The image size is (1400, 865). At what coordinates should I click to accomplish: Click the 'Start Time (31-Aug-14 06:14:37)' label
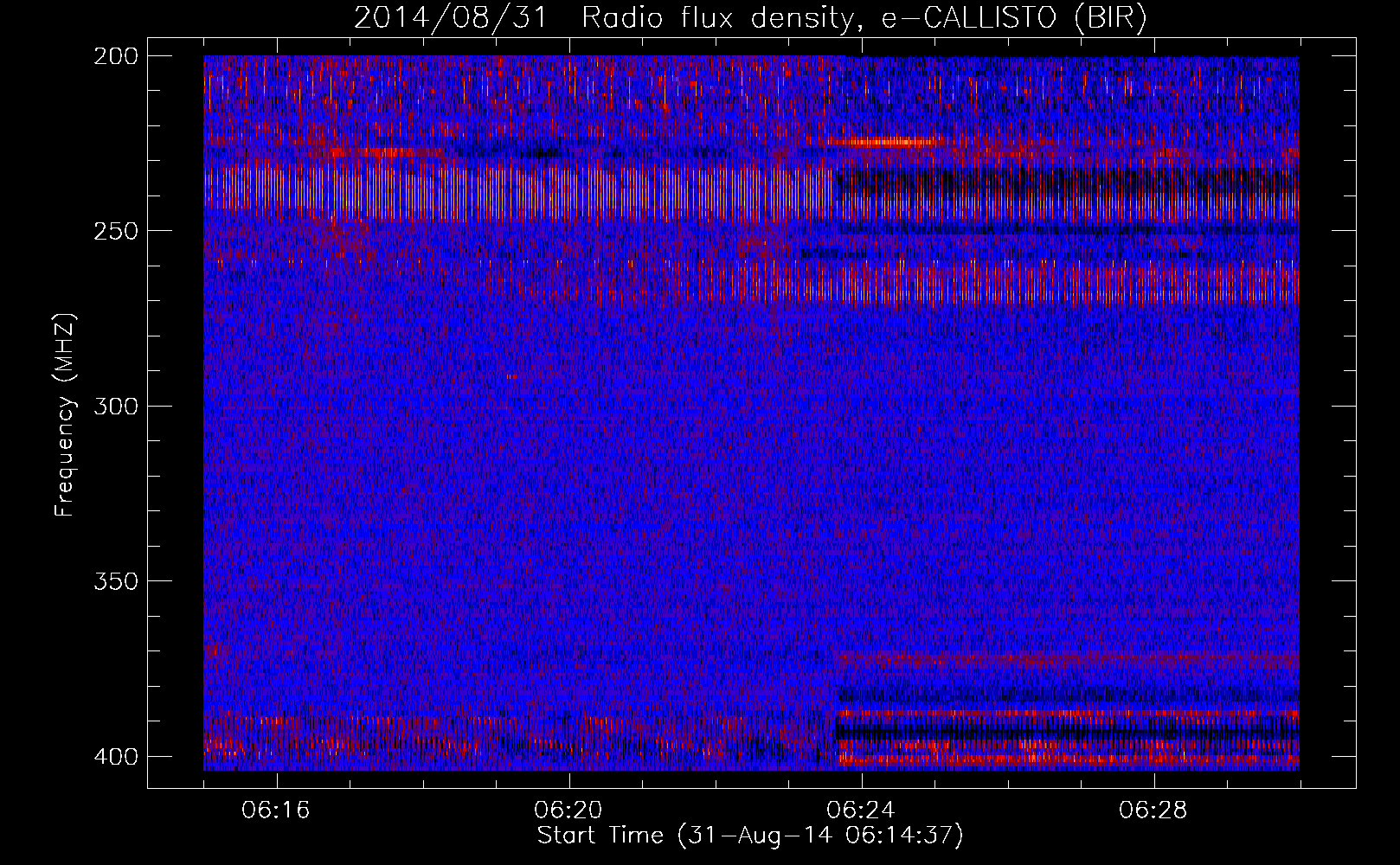(750, 836)
